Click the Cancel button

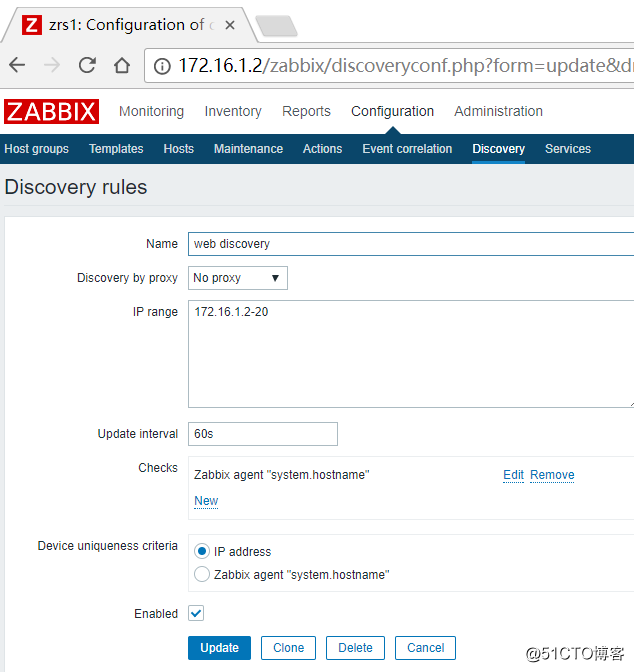425,648
